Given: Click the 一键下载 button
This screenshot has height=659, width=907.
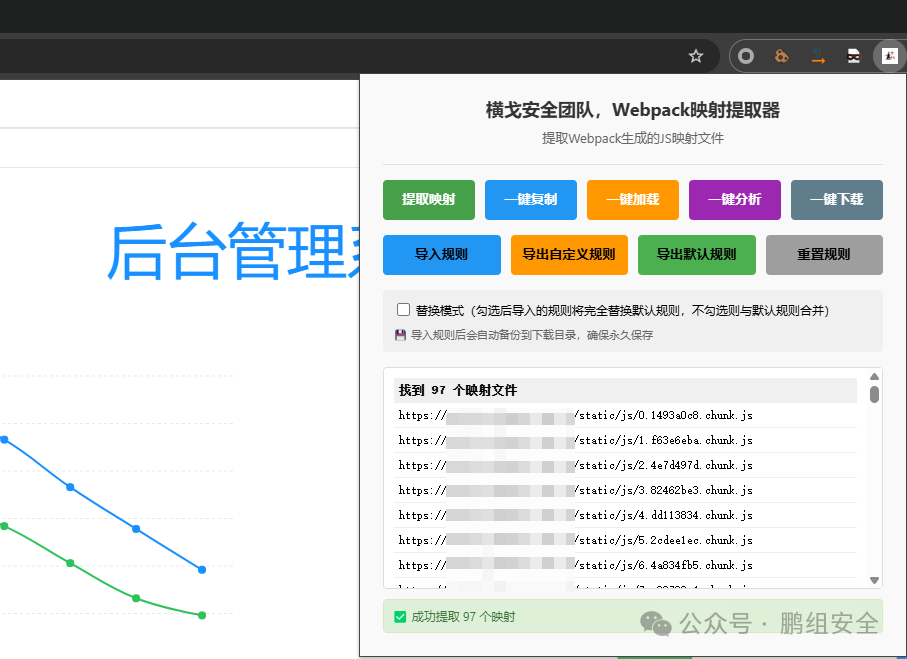Looking at the screenshot, I should pos(836,200).
